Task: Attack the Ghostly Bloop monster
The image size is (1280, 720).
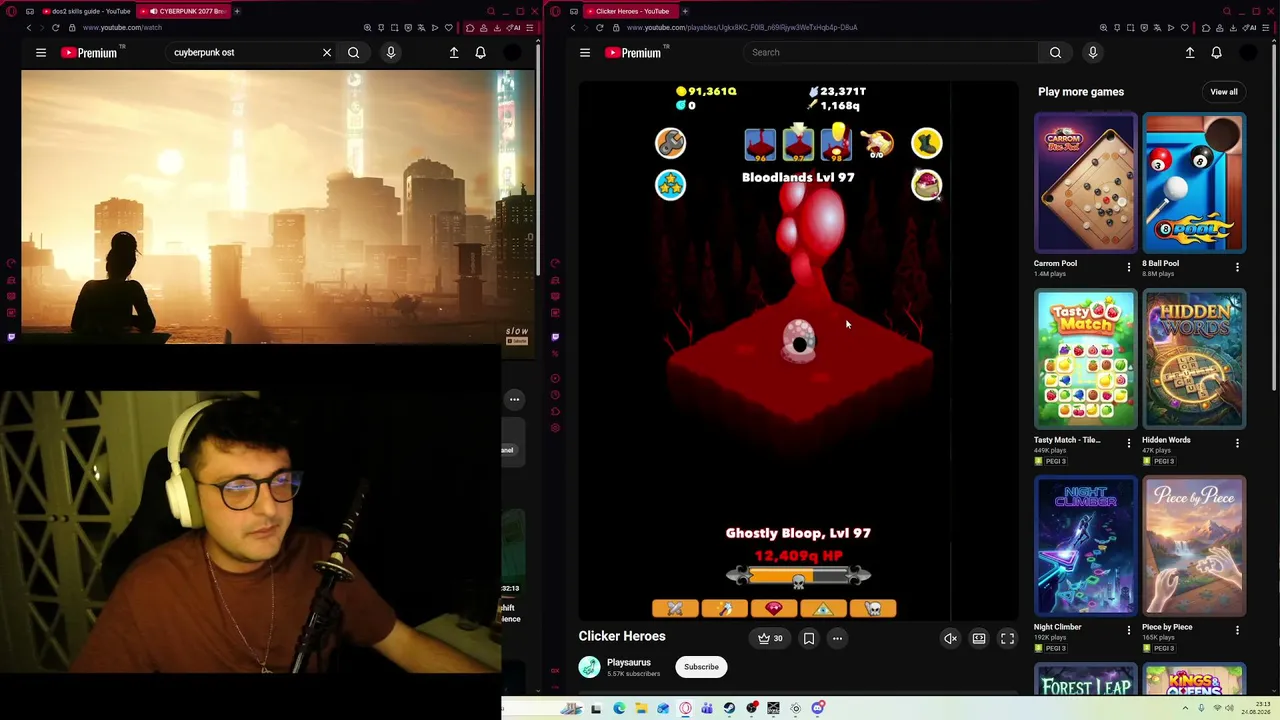Action: [799, 340]
